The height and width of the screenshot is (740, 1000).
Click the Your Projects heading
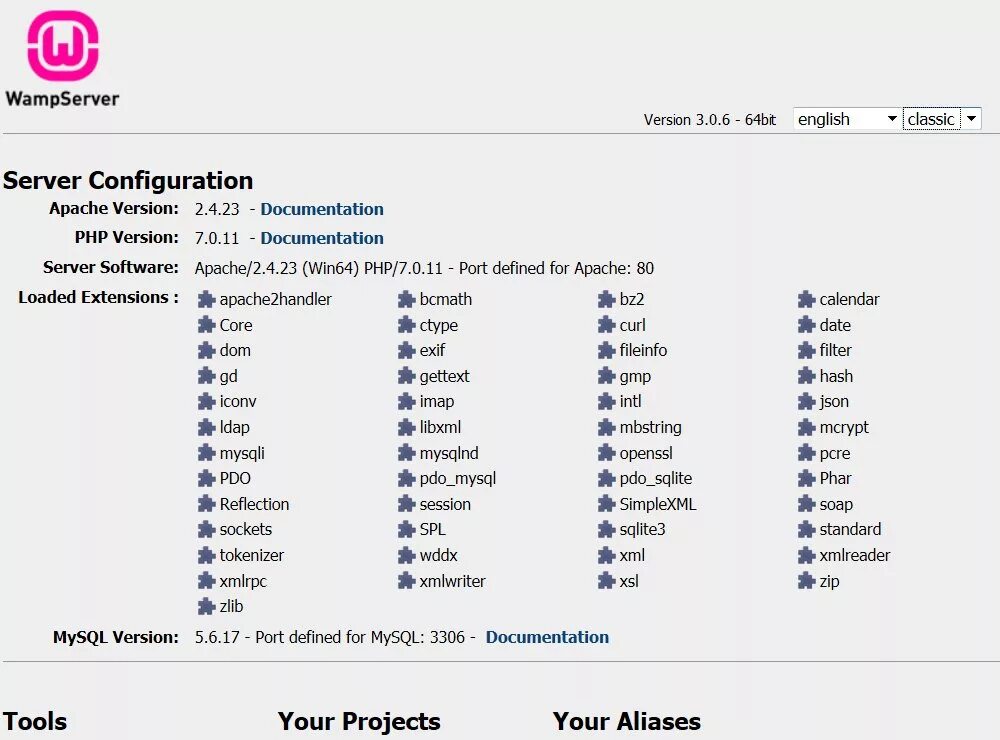point(359,722)
